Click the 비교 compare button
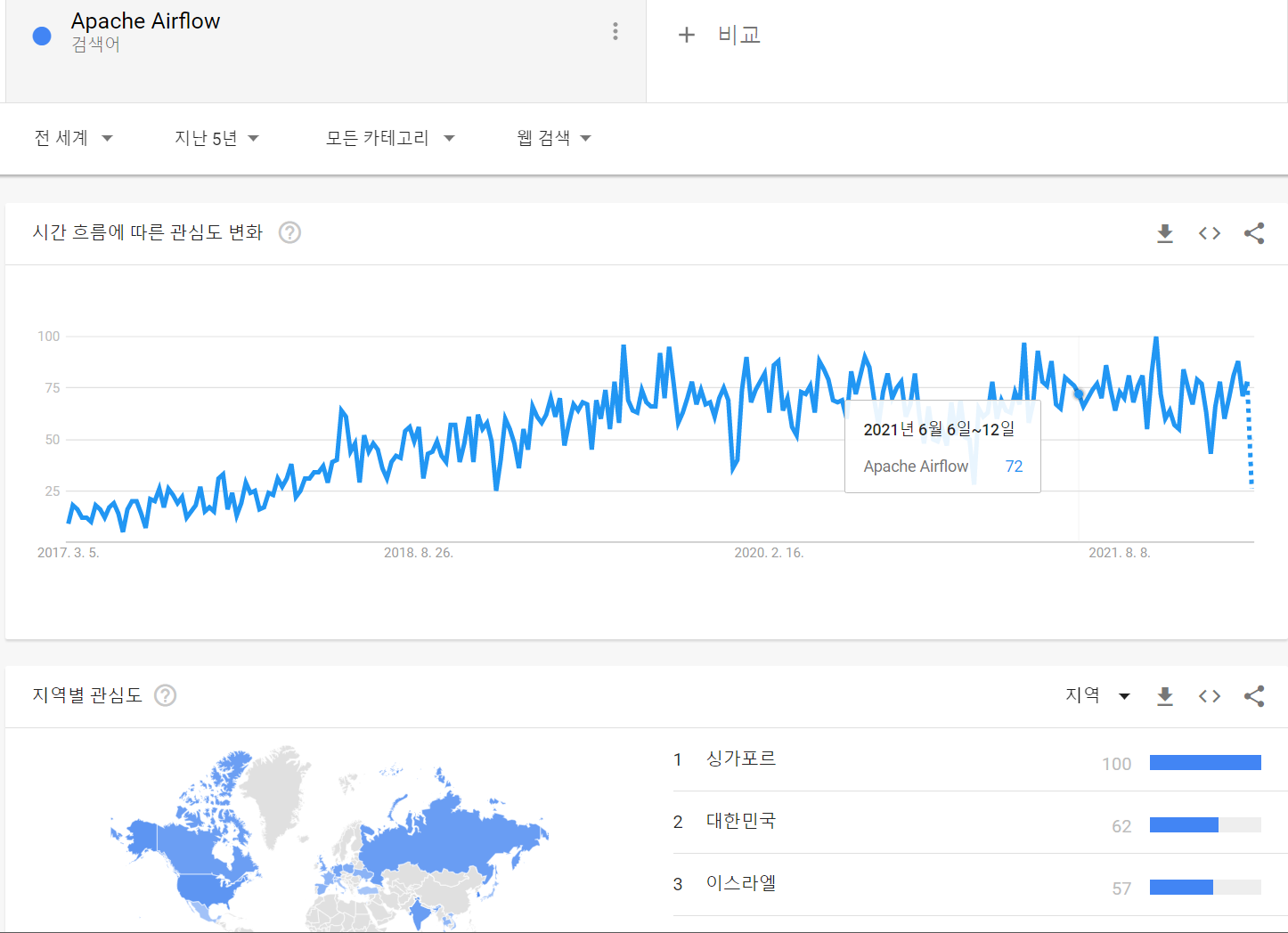Viewport: 1288px width, 933px height. pyautogui.click(x=739, y=35)
